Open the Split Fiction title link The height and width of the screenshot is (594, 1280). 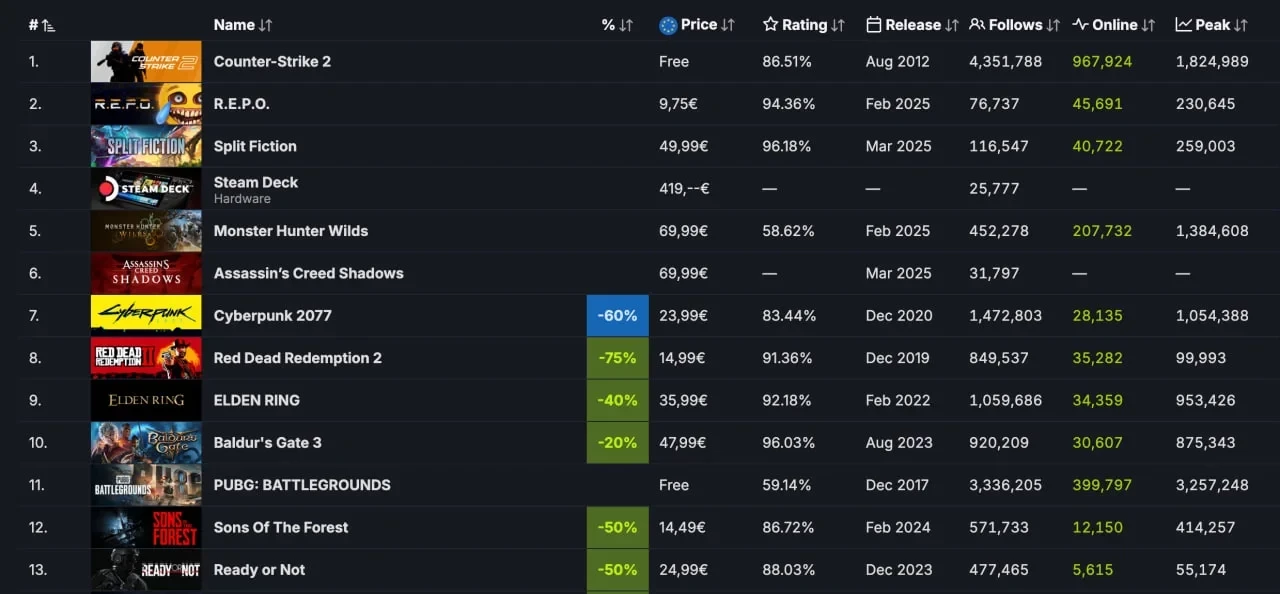(x=255, y=146)
